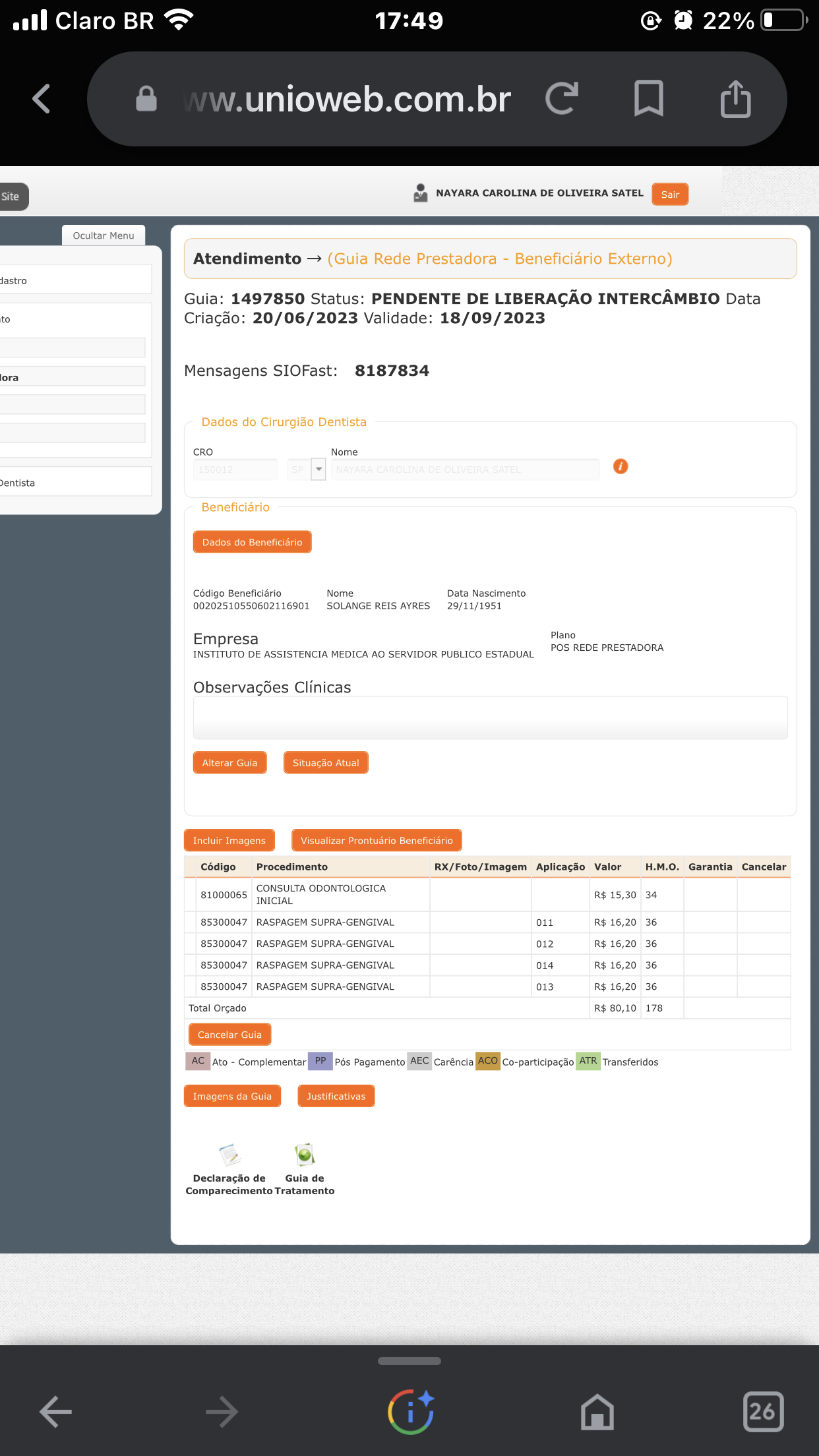Click procedure code 81000065
Image resolution: width=819 pixels, height=1456 pixels.
pos(224,895)
